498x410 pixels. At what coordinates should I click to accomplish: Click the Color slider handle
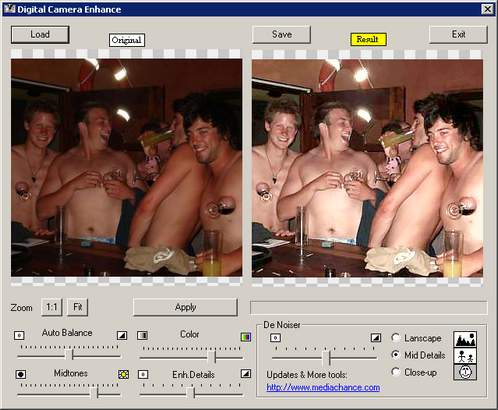pyautogui.click(x=212, y=357)
